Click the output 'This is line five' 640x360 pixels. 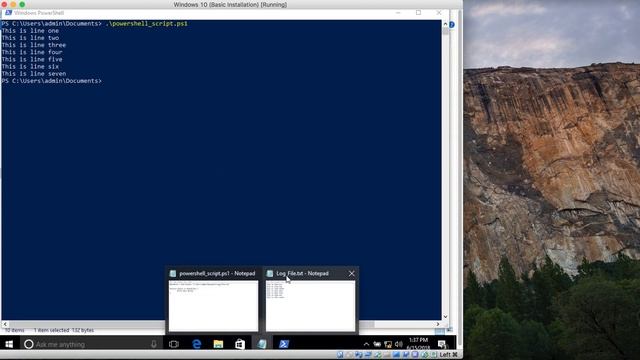click(32, 60)
